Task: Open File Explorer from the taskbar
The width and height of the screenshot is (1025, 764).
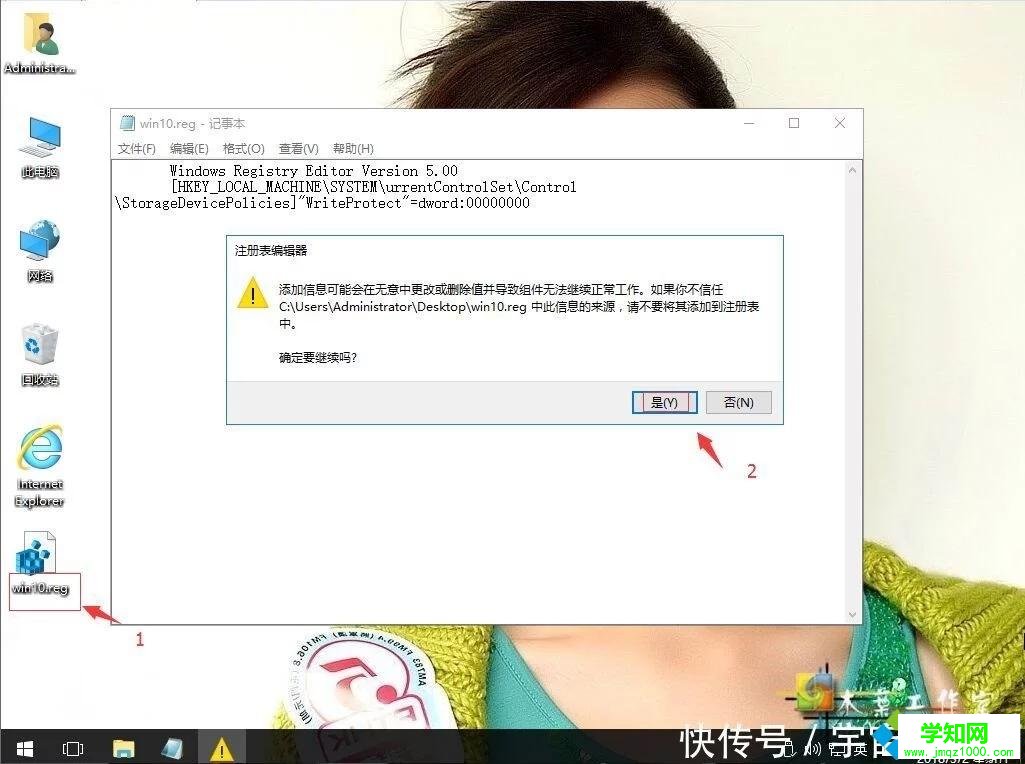Action: [x=122, y=748]
